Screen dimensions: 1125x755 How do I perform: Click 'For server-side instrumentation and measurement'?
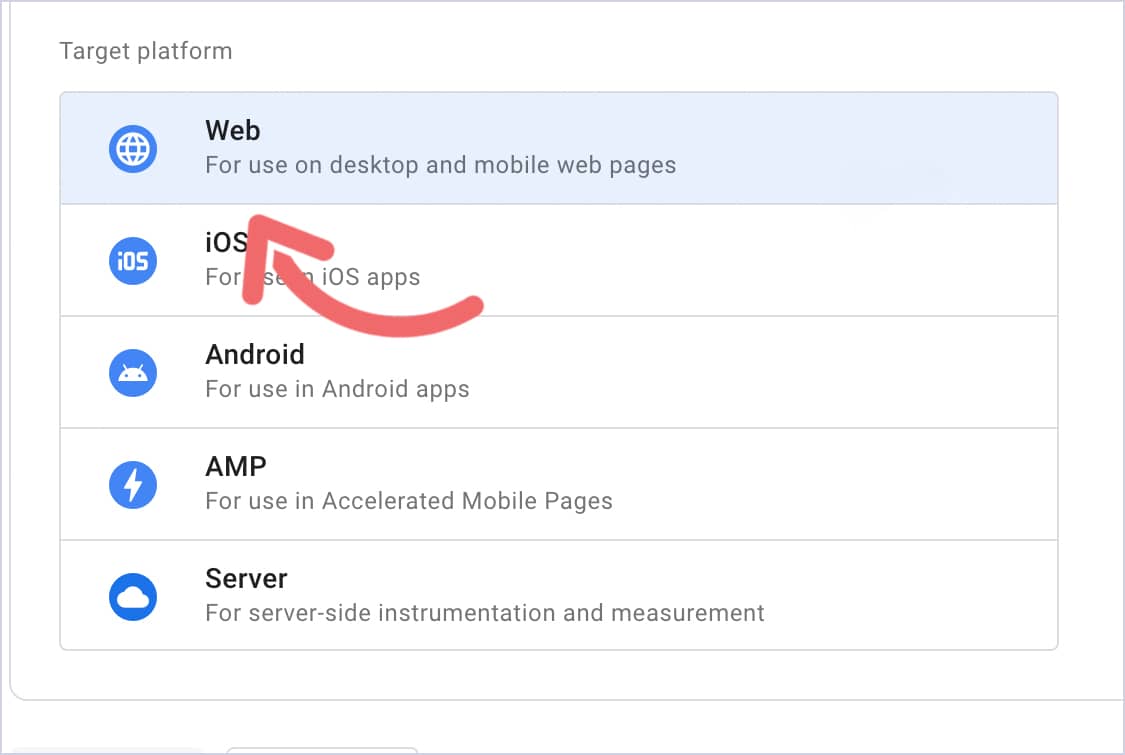(x=485, y=613)
